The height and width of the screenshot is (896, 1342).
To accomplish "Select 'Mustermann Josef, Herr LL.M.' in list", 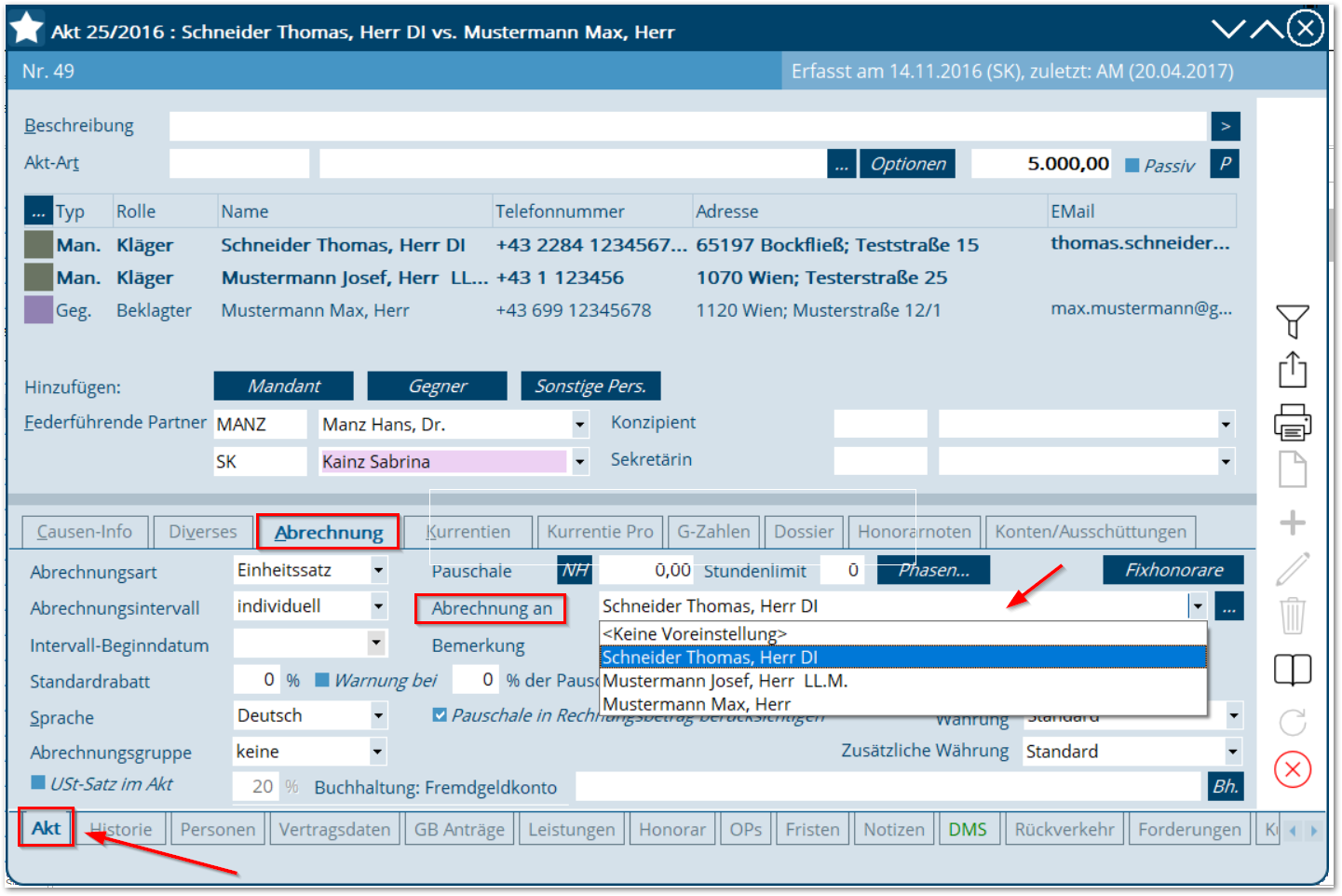I will (x=903, y=681).
